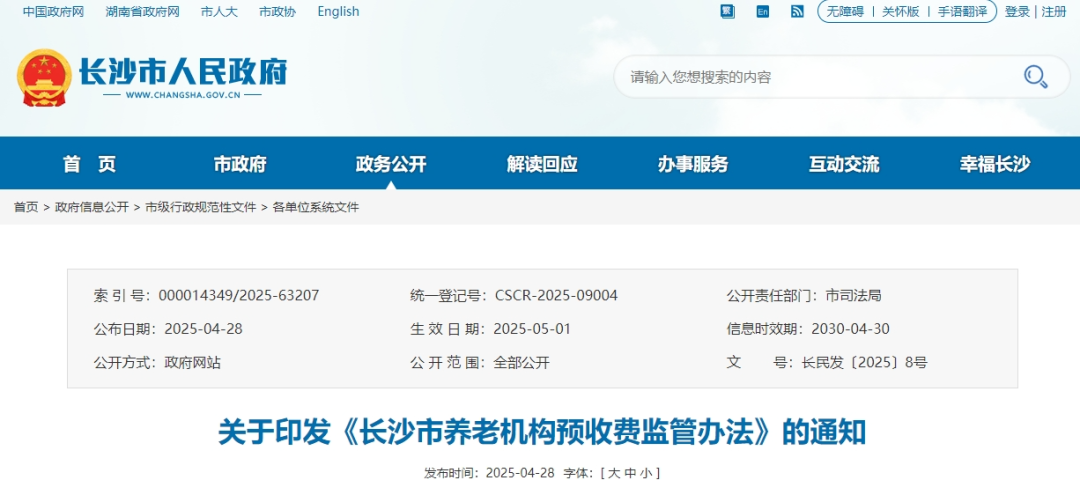
Task: Click the English version (En) icon
Action: [762, 12]
